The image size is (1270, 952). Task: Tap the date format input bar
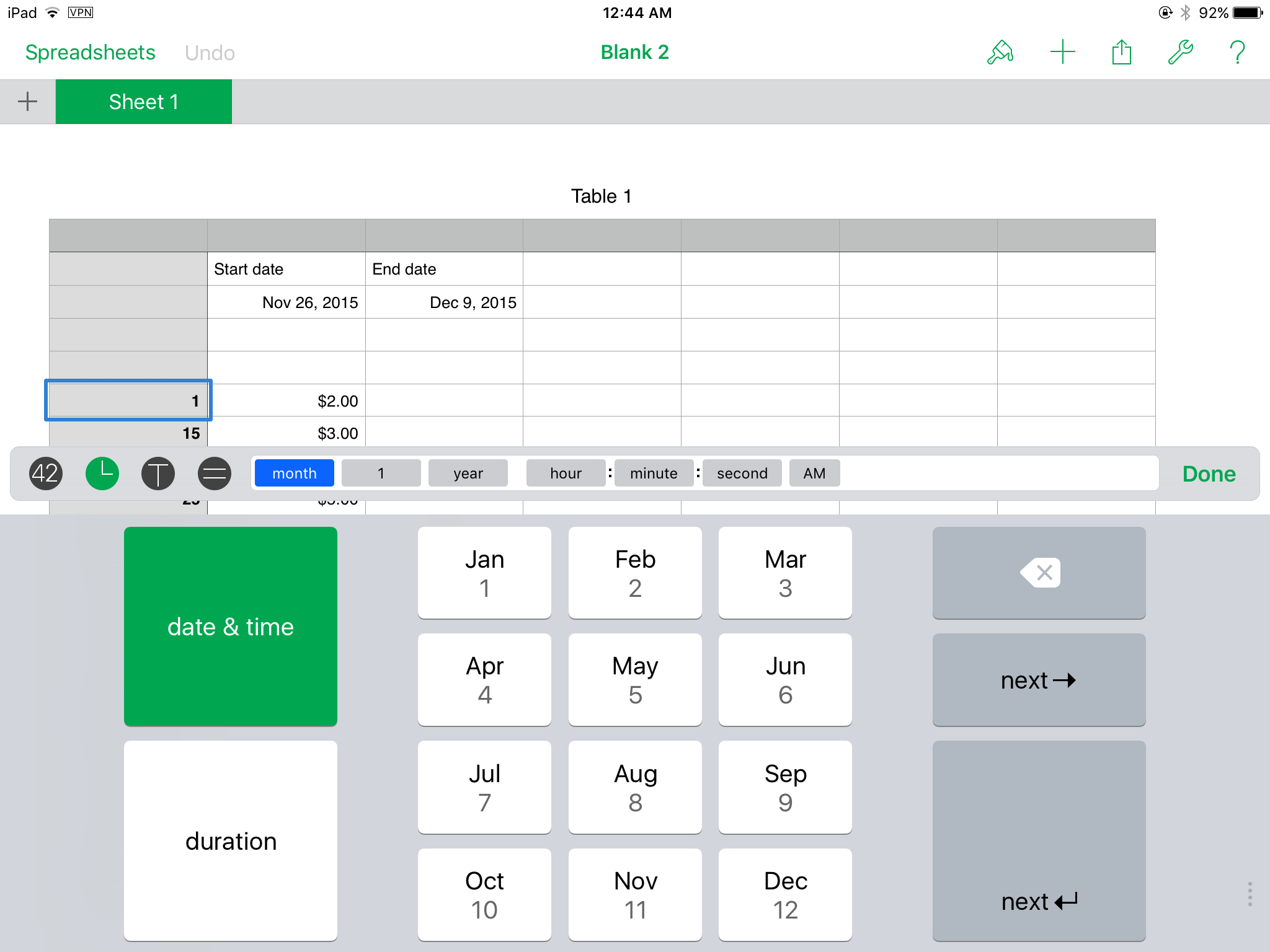tap(705, 474)
